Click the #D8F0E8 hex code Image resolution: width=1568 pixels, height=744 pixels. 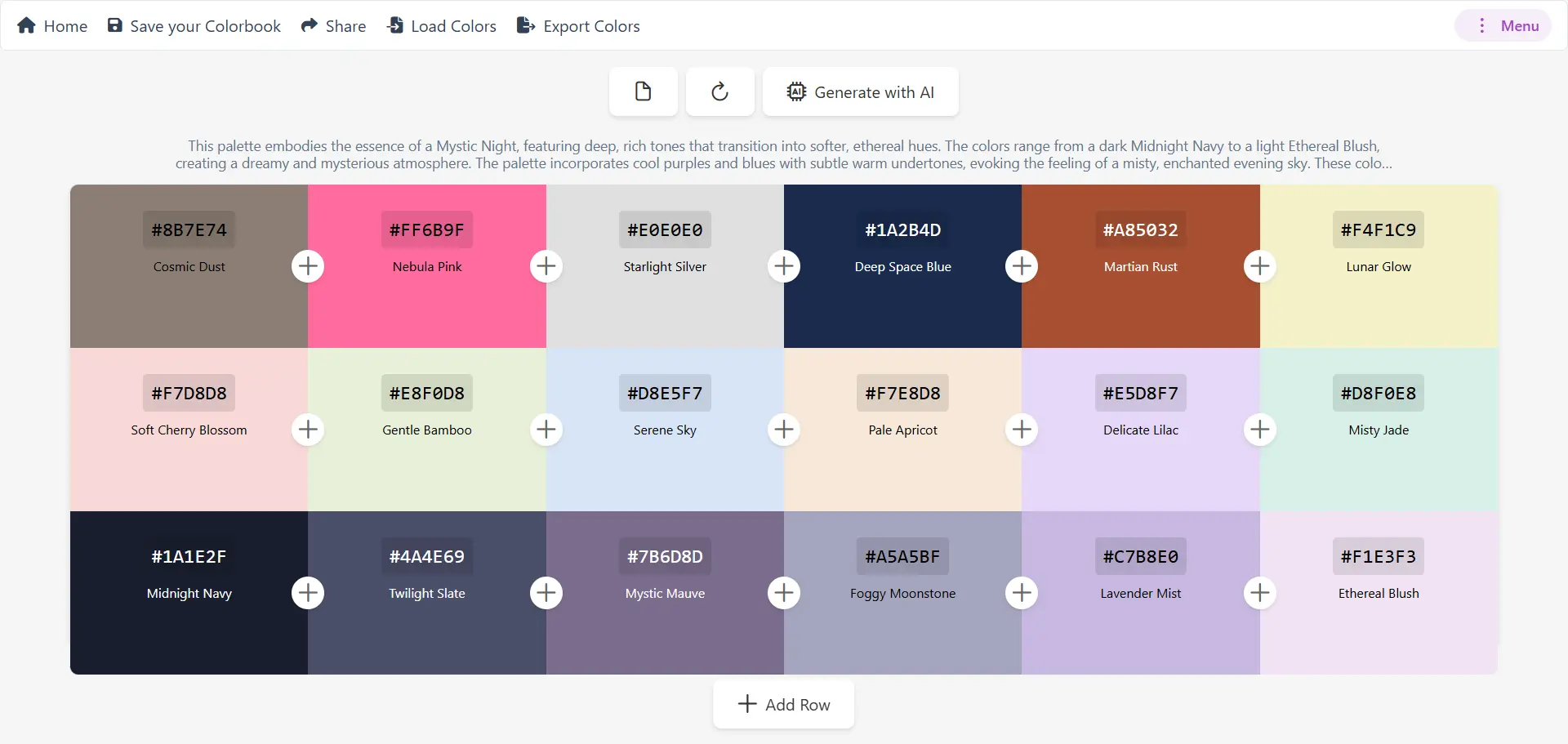[1379, 394]
